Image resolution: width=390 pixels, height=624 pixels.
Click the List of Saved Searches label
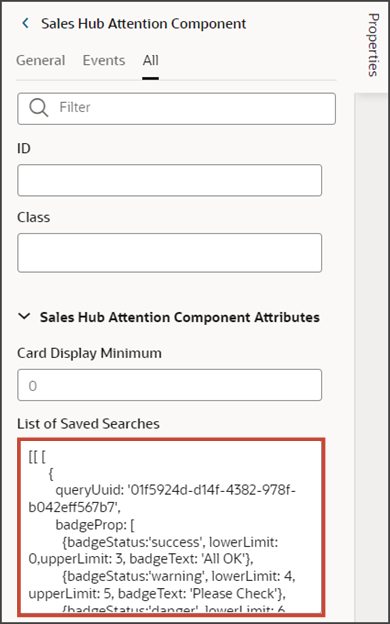point(88,424)
